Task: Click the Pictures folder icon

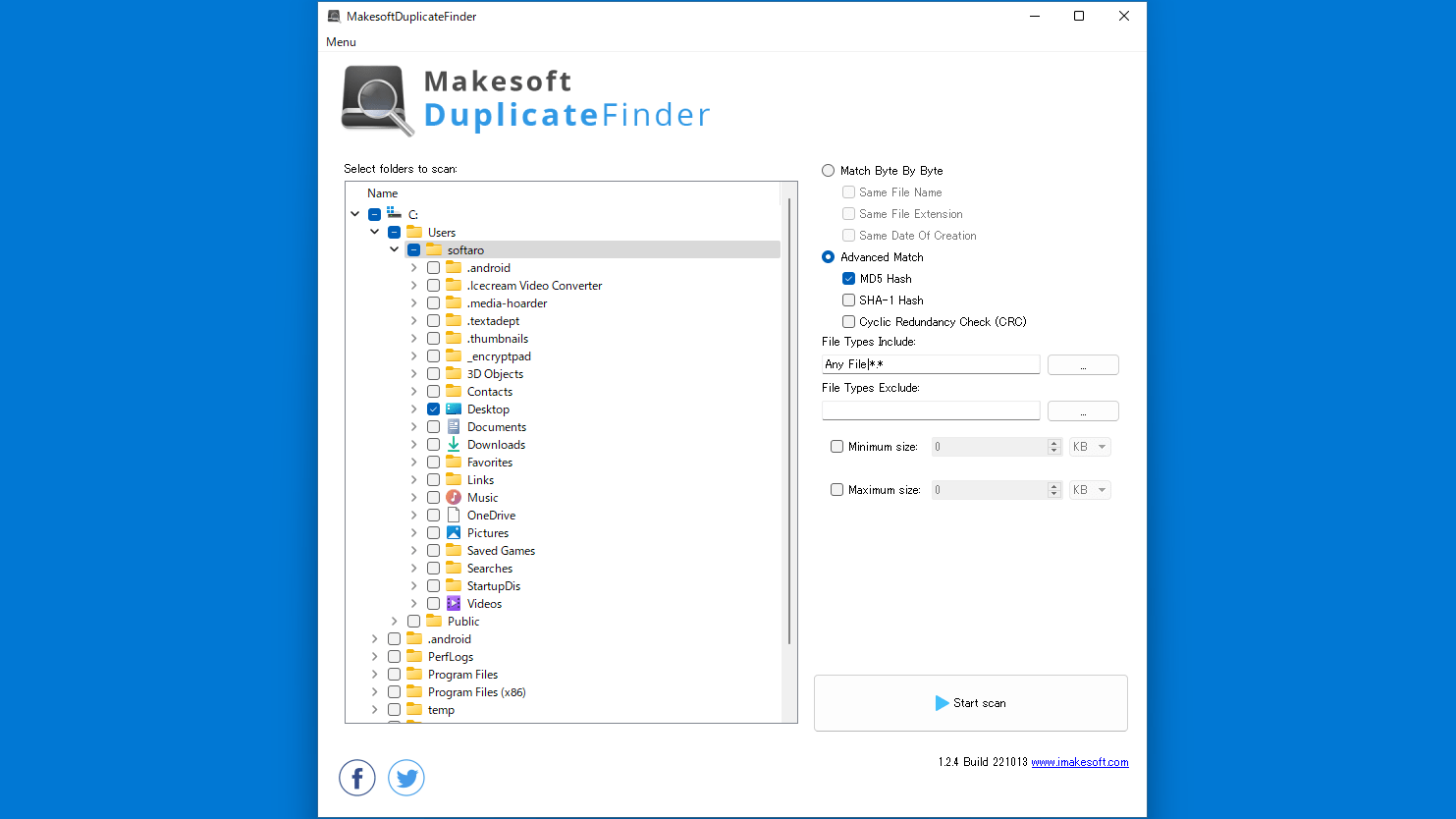Action: pos(454,532)
